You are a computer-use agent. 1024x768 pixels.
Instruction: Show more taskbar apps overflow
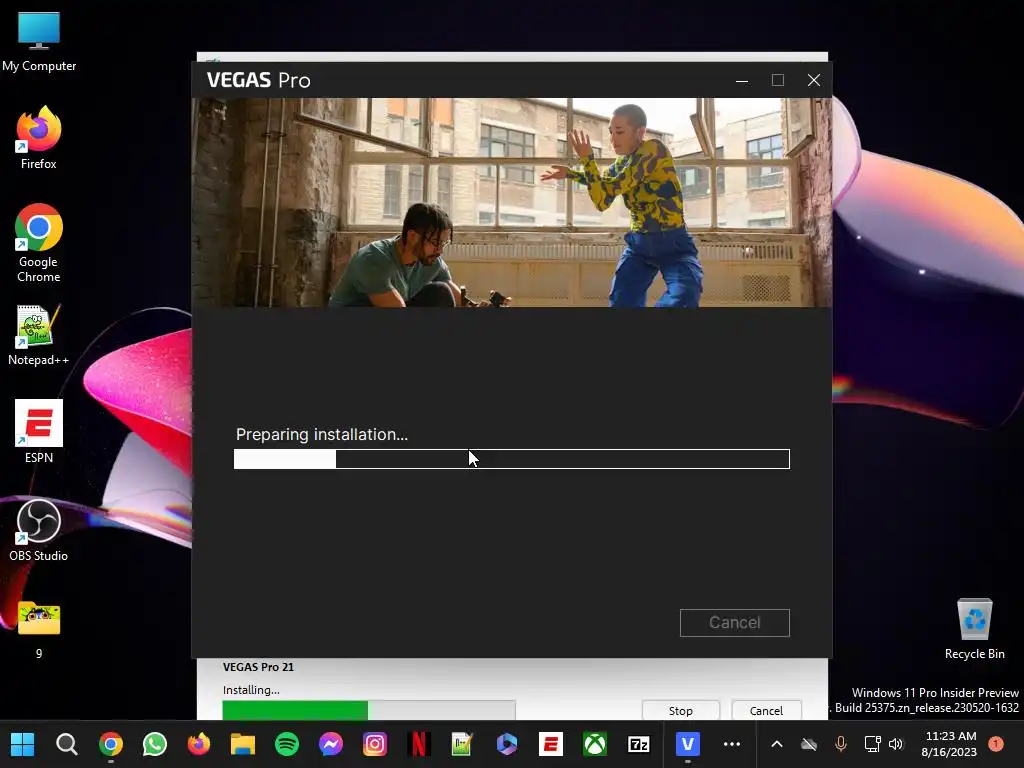tap(731, 744)
